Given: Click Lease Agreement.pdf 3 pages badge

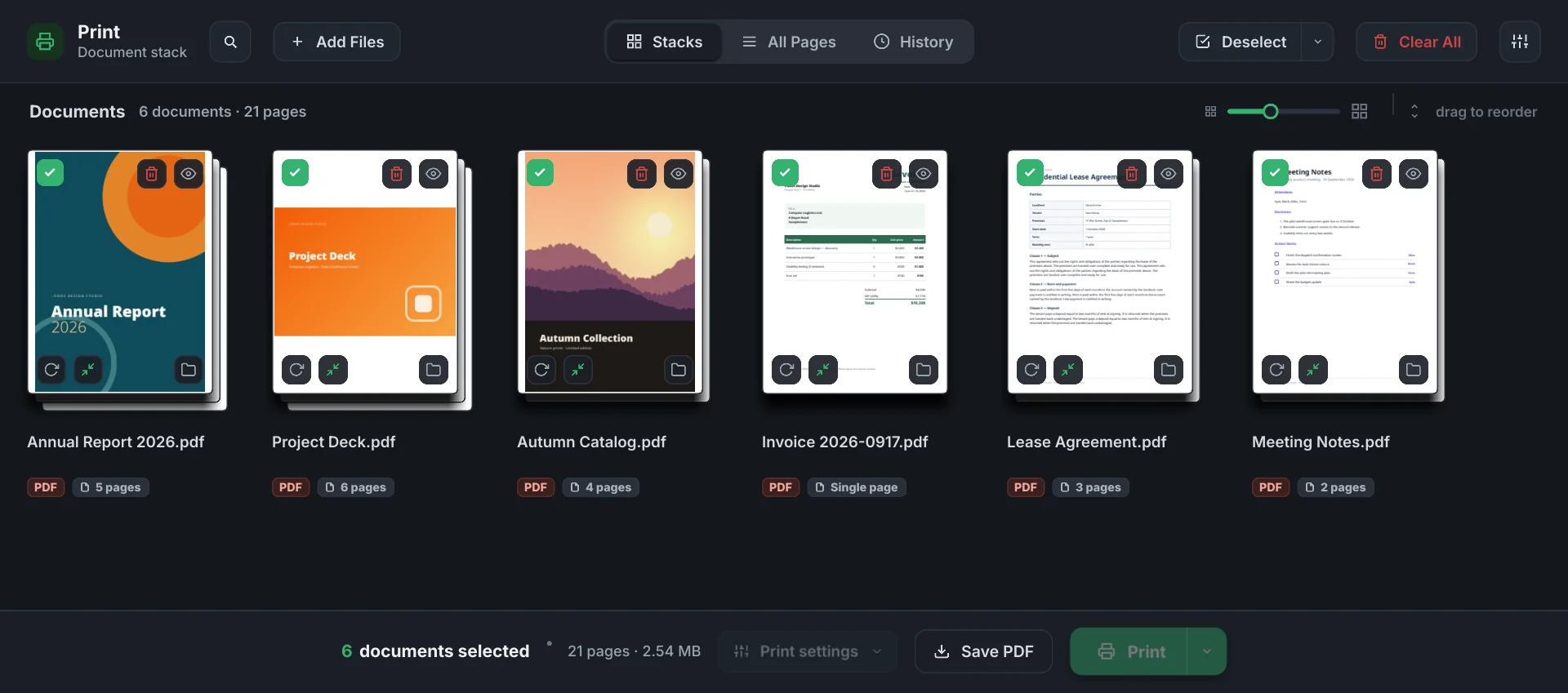Looking at the screenshot, I should tap(1090, 487).
